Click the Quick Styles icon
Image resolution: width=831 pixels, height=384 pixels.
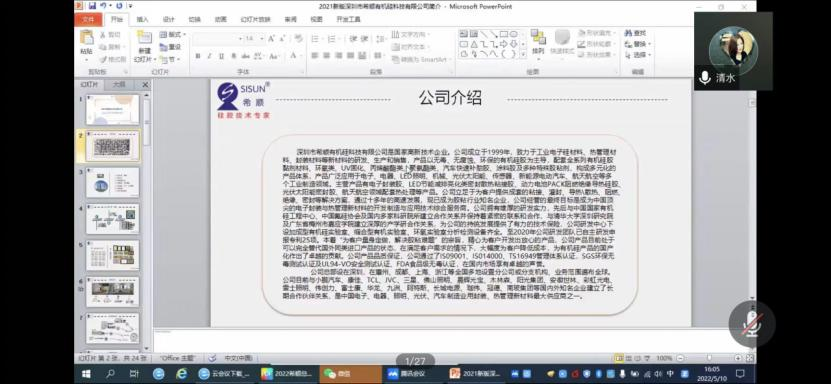(562, 38)
